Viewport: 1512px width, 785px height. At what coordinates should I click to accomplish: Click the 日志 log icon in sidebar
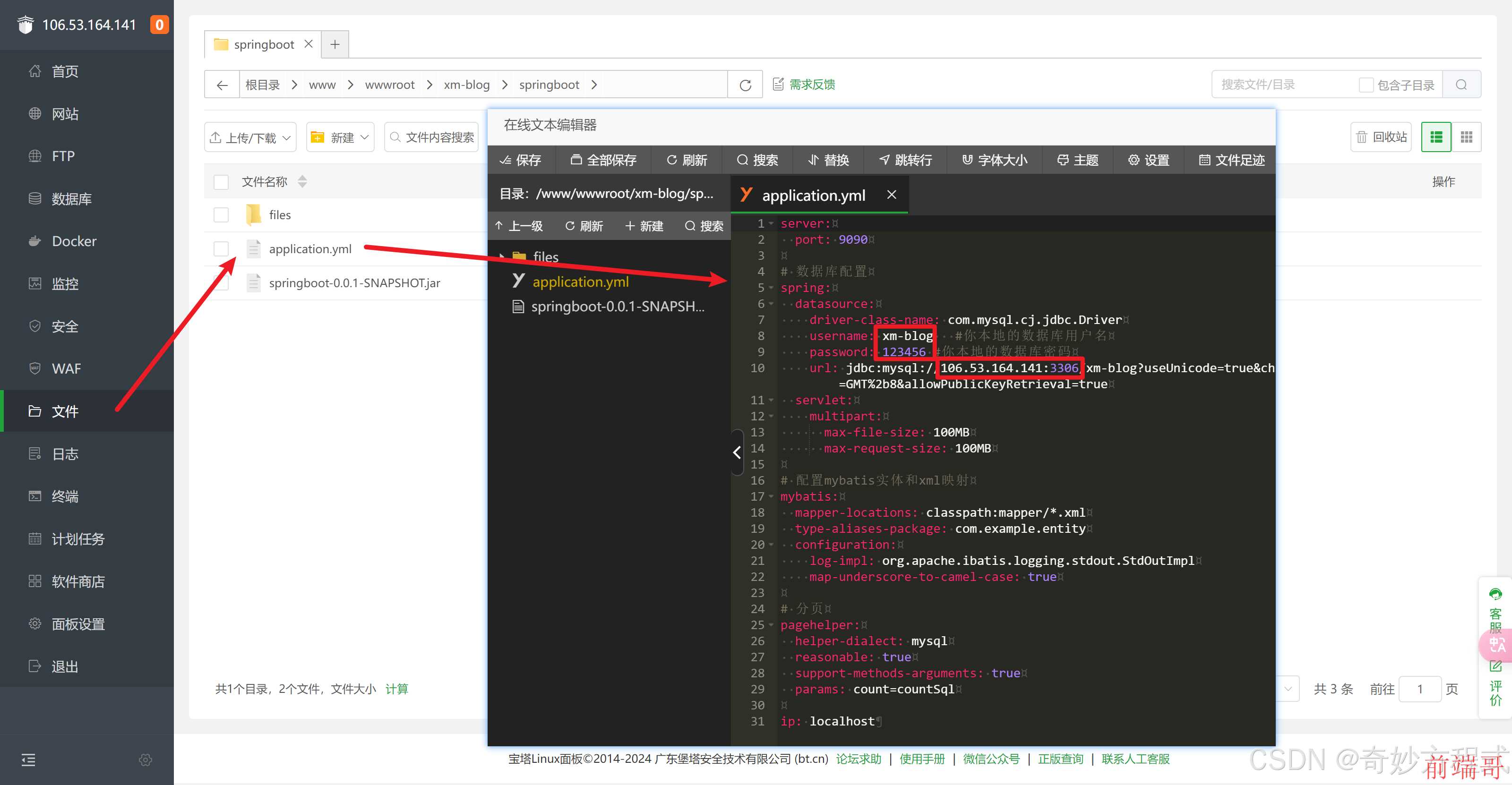[x=34, y=453]
